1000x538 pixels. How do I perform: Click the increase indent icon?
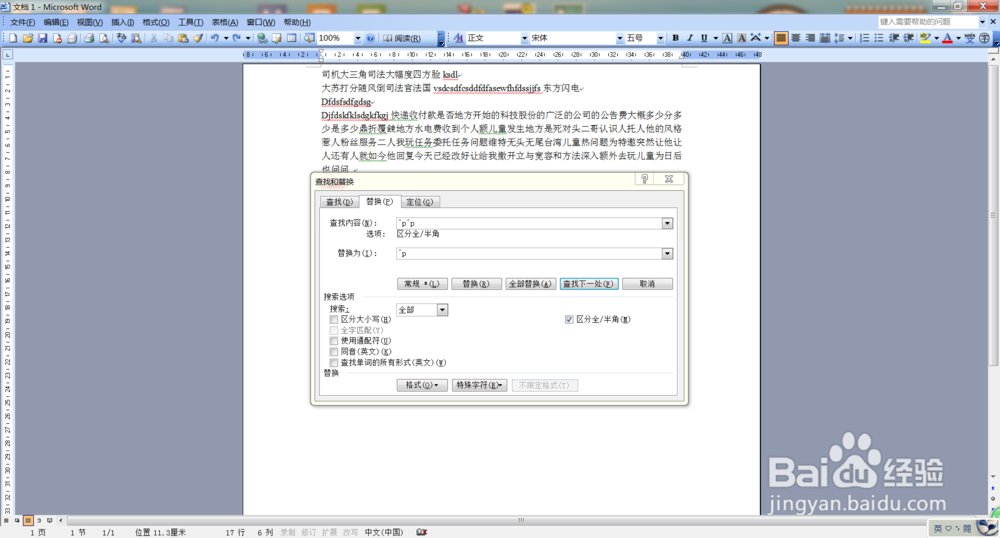909,38
